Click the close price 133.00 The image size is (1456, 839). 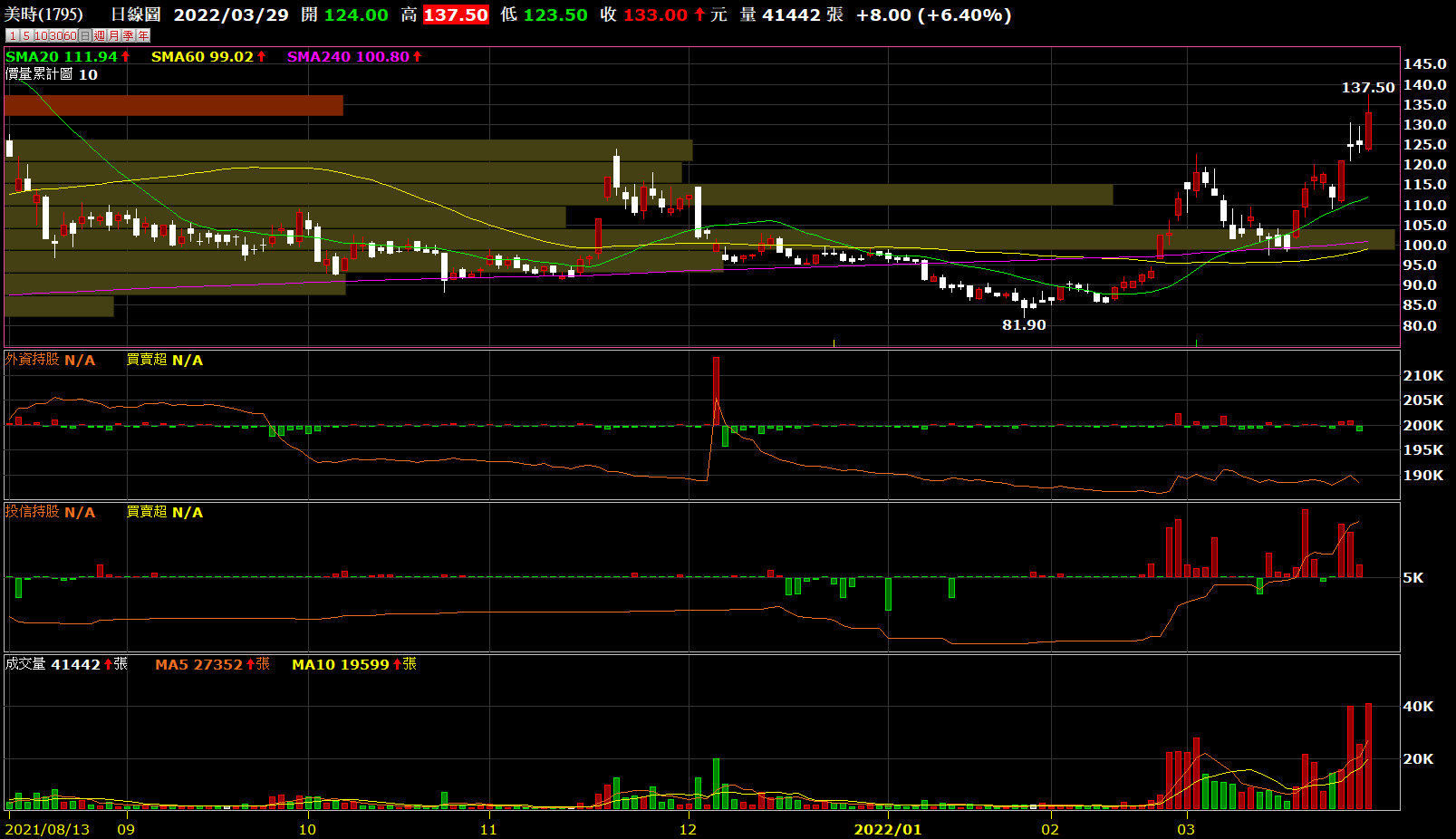pos(655,14)
